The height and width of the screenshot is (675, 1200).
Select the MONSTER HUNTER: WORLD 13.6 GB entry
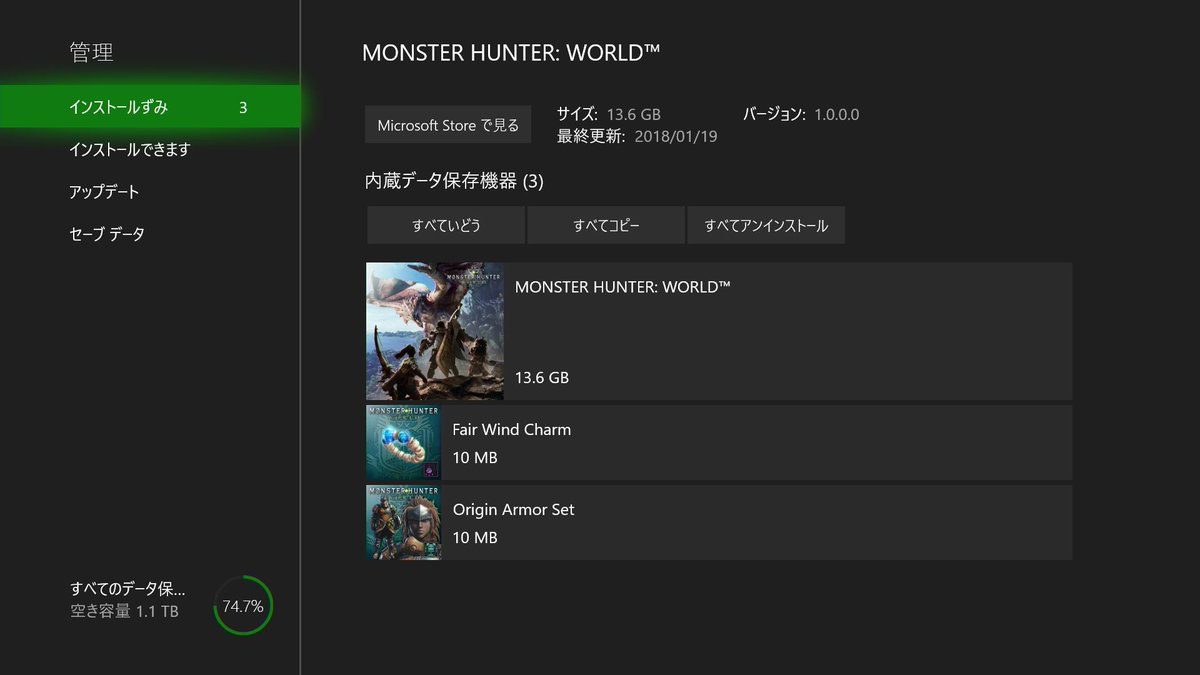[x=719, y=331]
